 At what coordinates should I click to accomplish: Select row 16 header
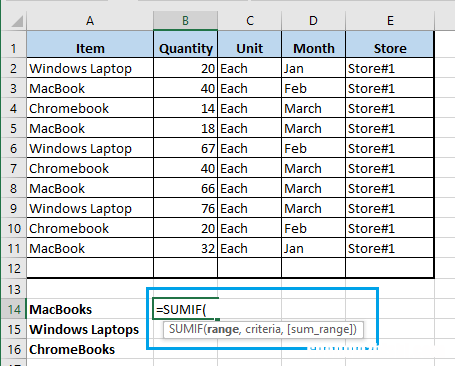13,349
